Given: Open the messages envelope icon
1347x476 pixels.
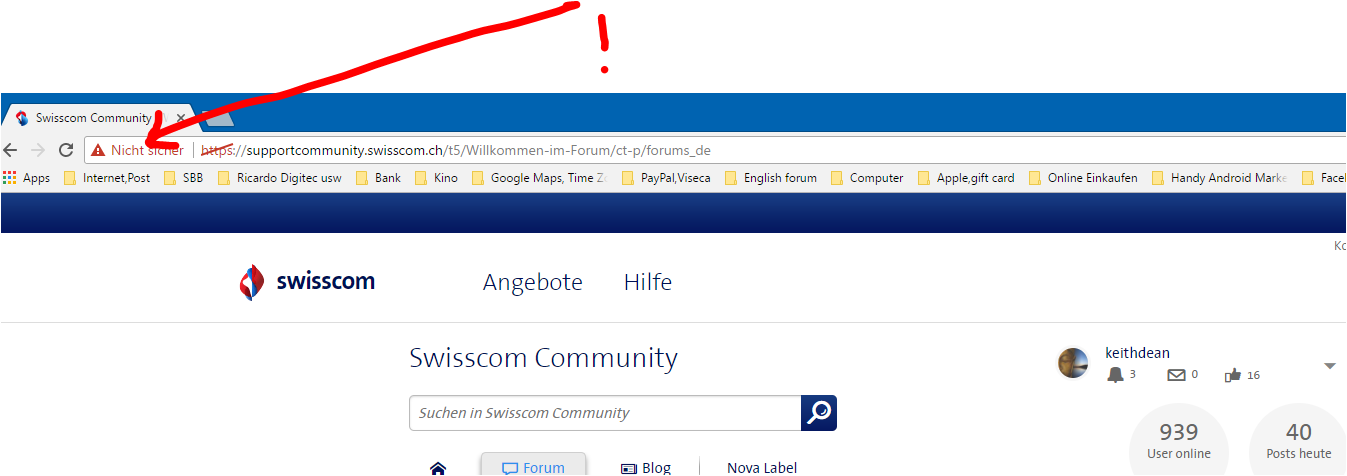Looking at the screenshot, I should point(1176,375).
